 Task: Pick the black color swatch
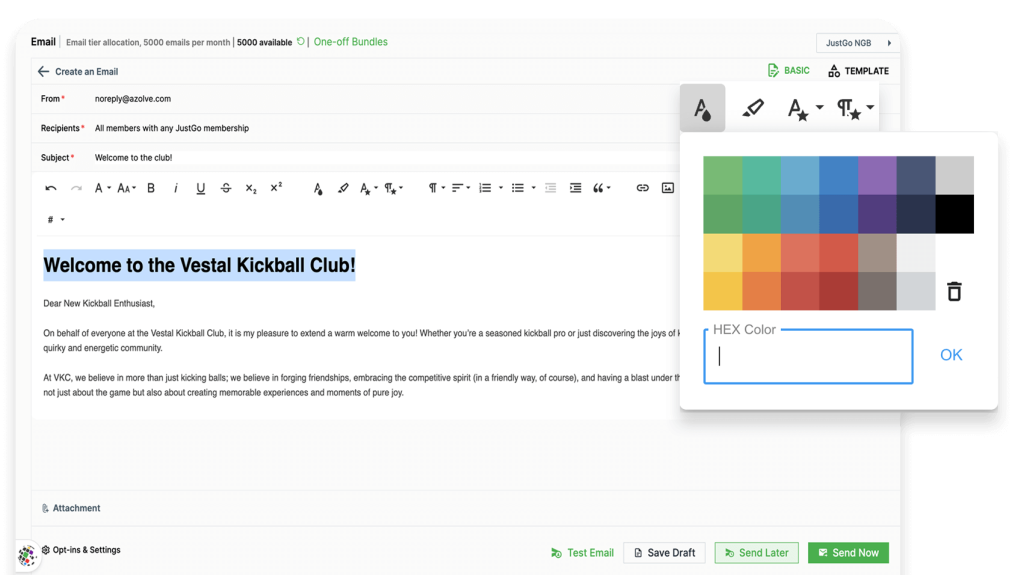click(x=954, y=214)
